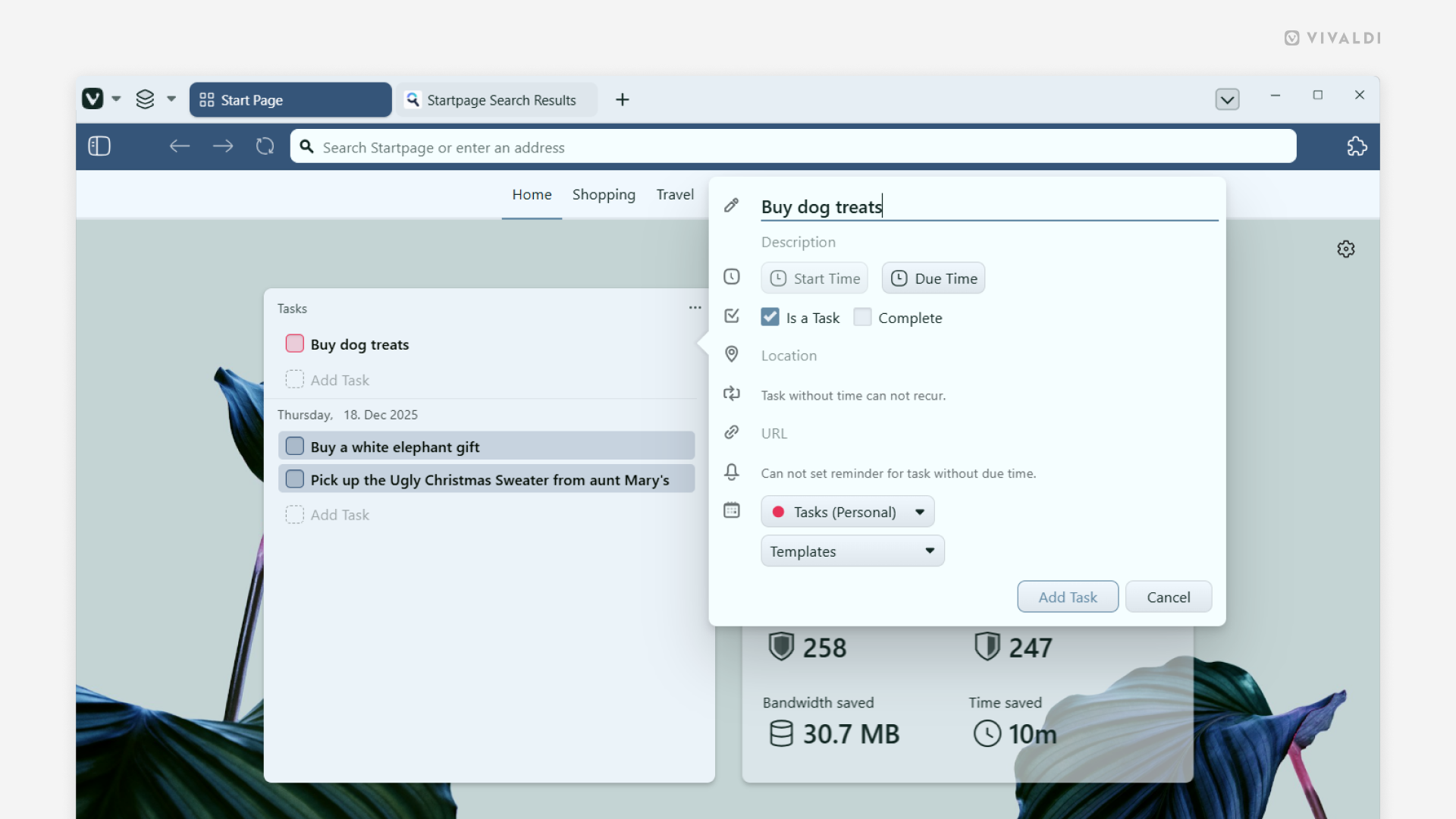Viewport: 1456px width, 819px height.
Task: Click the Add Task button
Action: (x=1067, y=596)
